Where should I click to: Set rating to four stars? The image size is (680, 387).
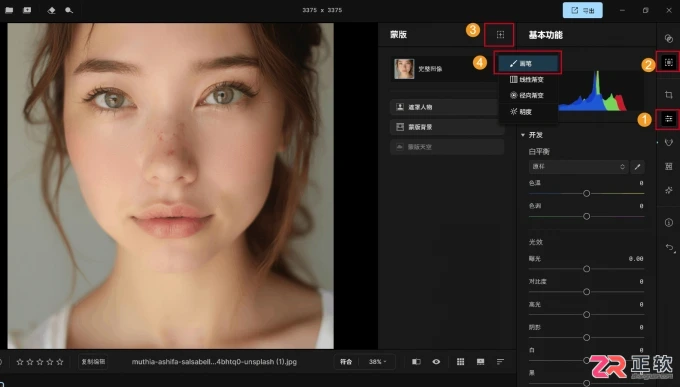(50, 362)
